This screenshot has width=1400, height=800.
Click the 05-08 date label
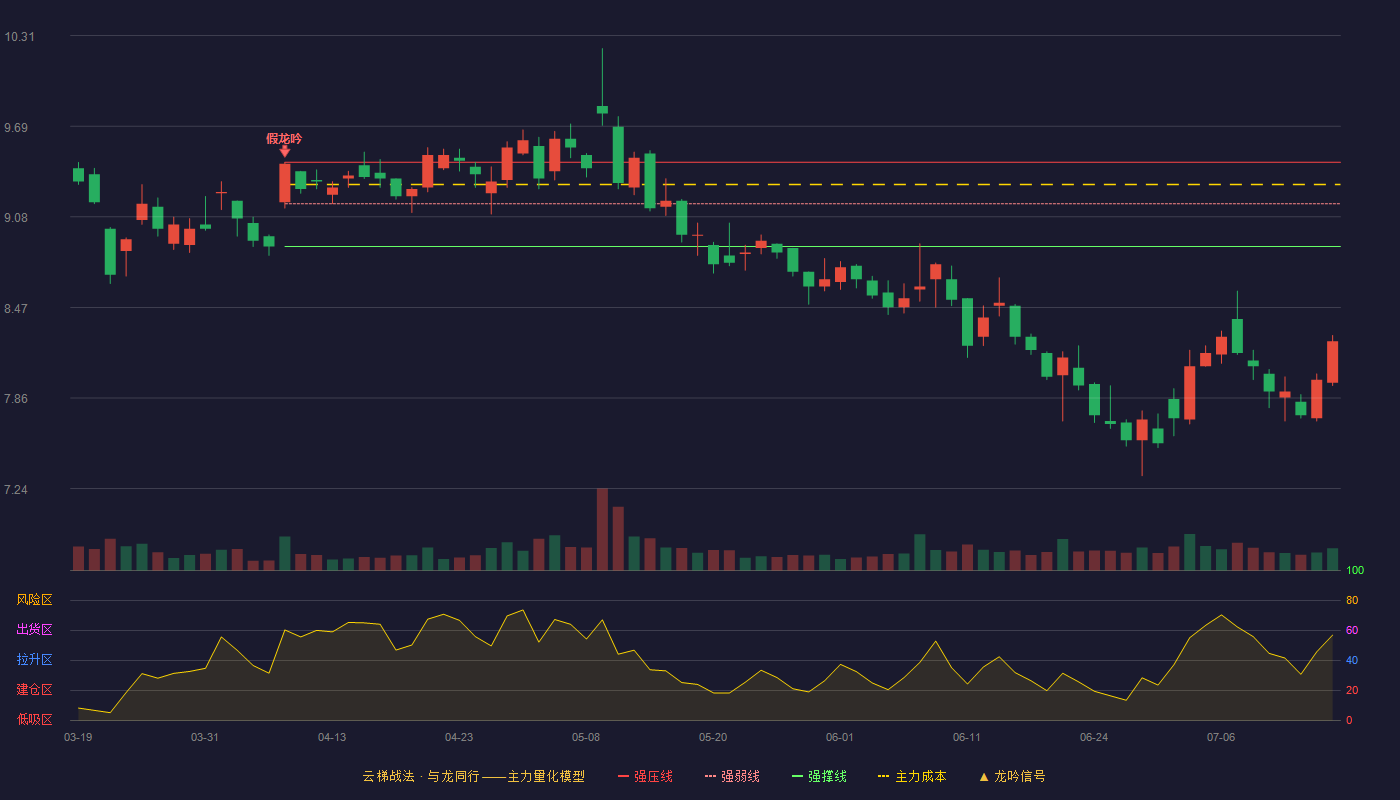click(586, 737)
